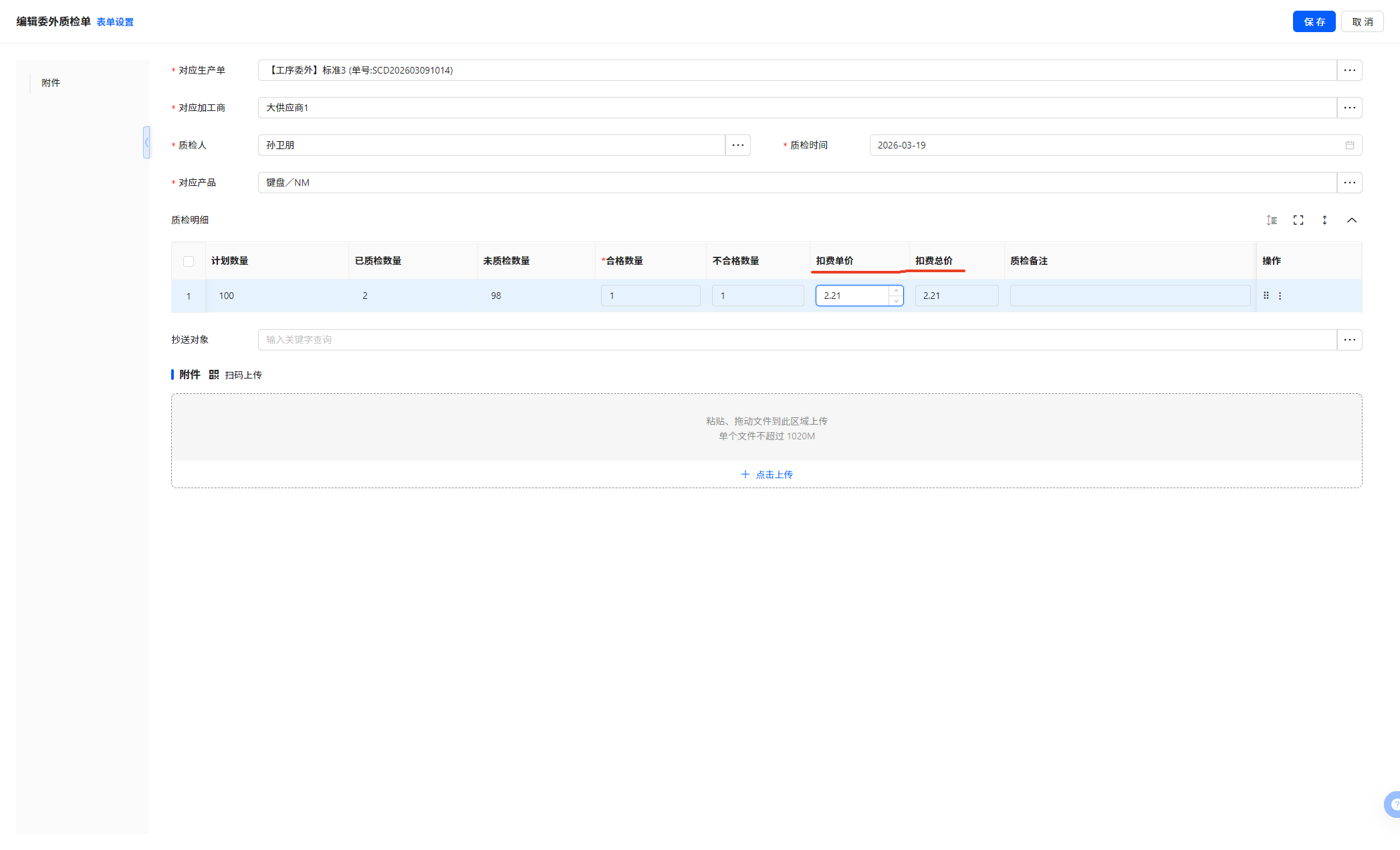Click the 取消 button
The height and width of the screenshot is (850, 1400).
coord(1361,22)
